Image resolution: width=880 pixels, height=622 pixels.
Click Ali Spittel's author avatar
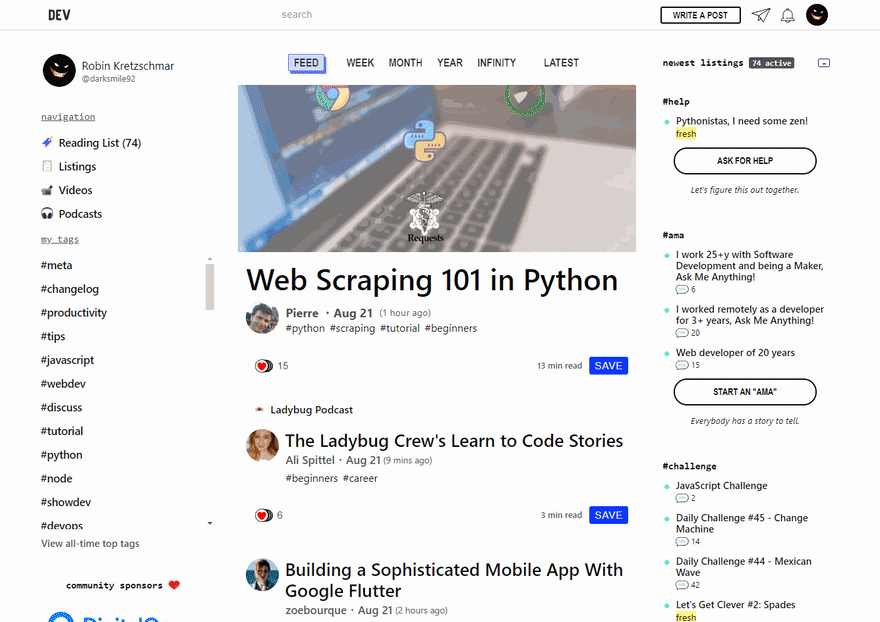[262, 445]
